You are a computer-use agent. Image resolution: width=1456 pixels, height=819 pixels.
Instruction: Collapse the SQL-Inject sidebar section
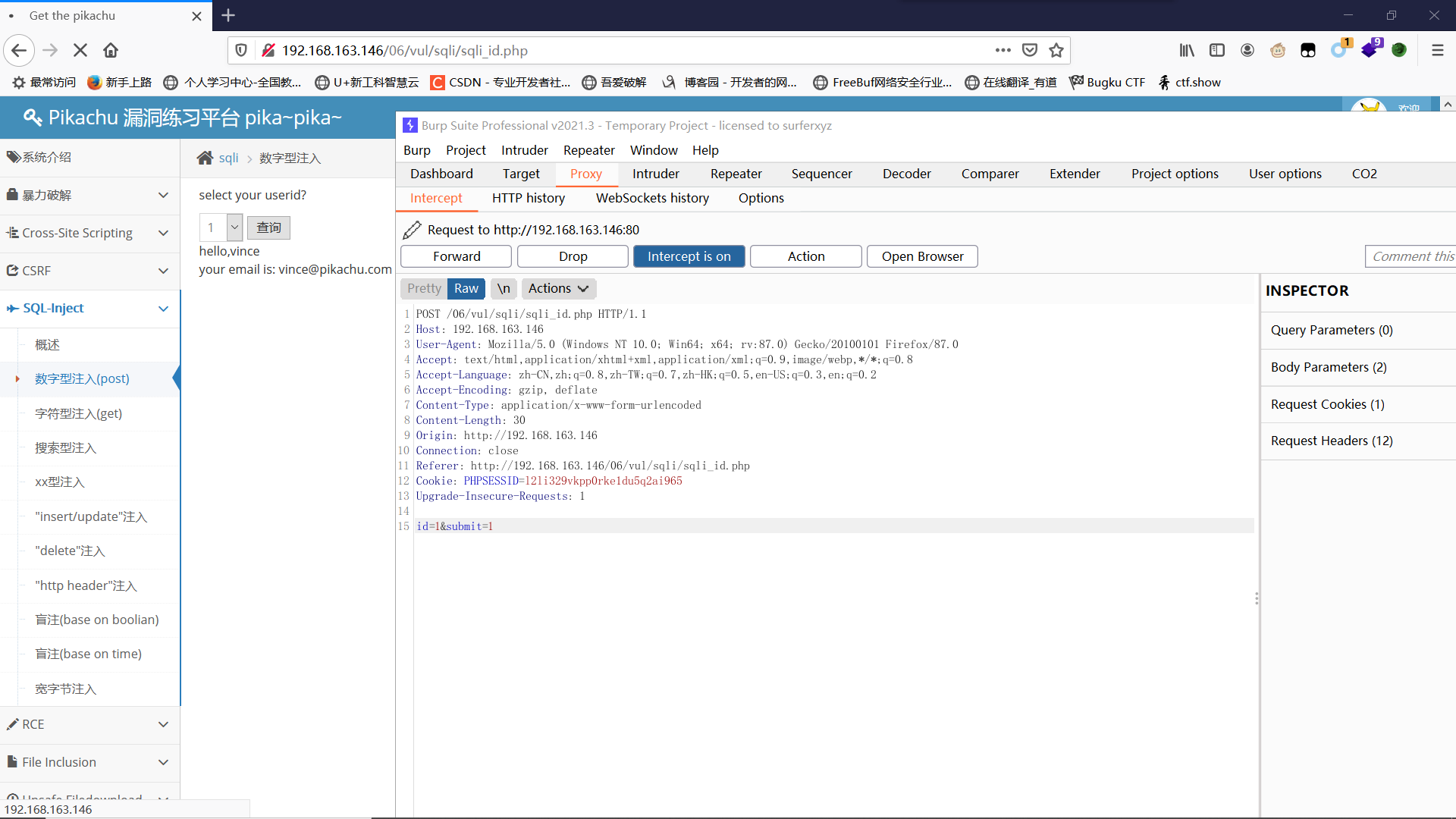click(x=89, y=308)
